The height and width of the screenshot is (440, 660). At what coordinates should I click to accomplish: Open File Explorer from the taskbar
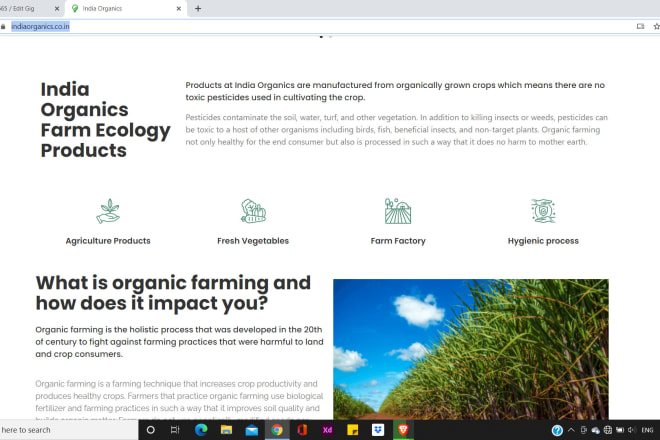226,430
